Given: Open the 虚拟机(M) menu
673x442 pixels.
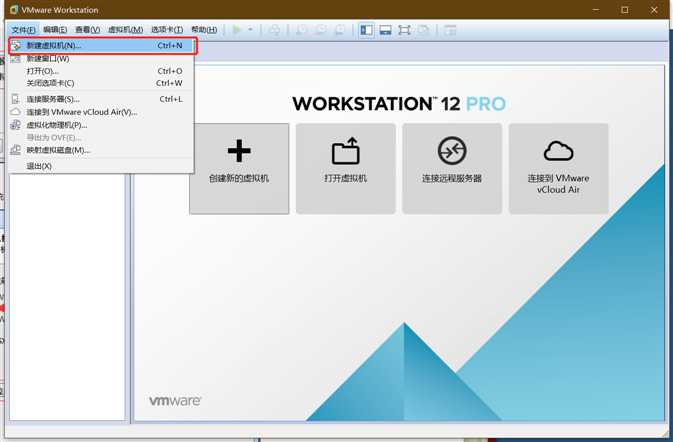Looking at the screenshot, I should [x=125, y=30].
